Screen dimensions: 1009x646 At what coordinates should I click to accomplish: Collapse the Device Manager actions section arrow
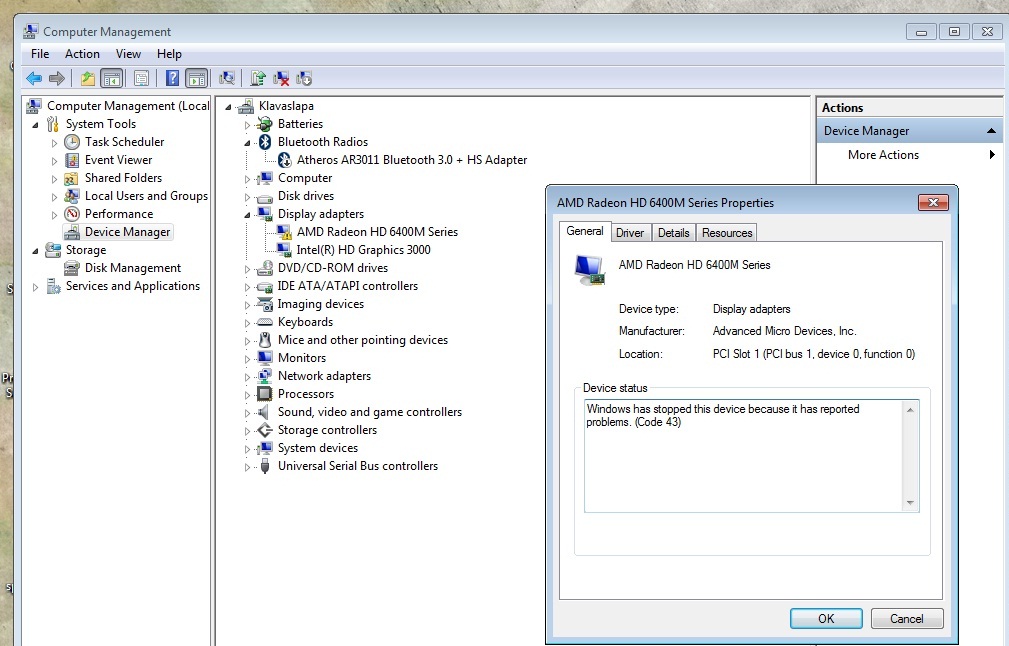[991, 131]
